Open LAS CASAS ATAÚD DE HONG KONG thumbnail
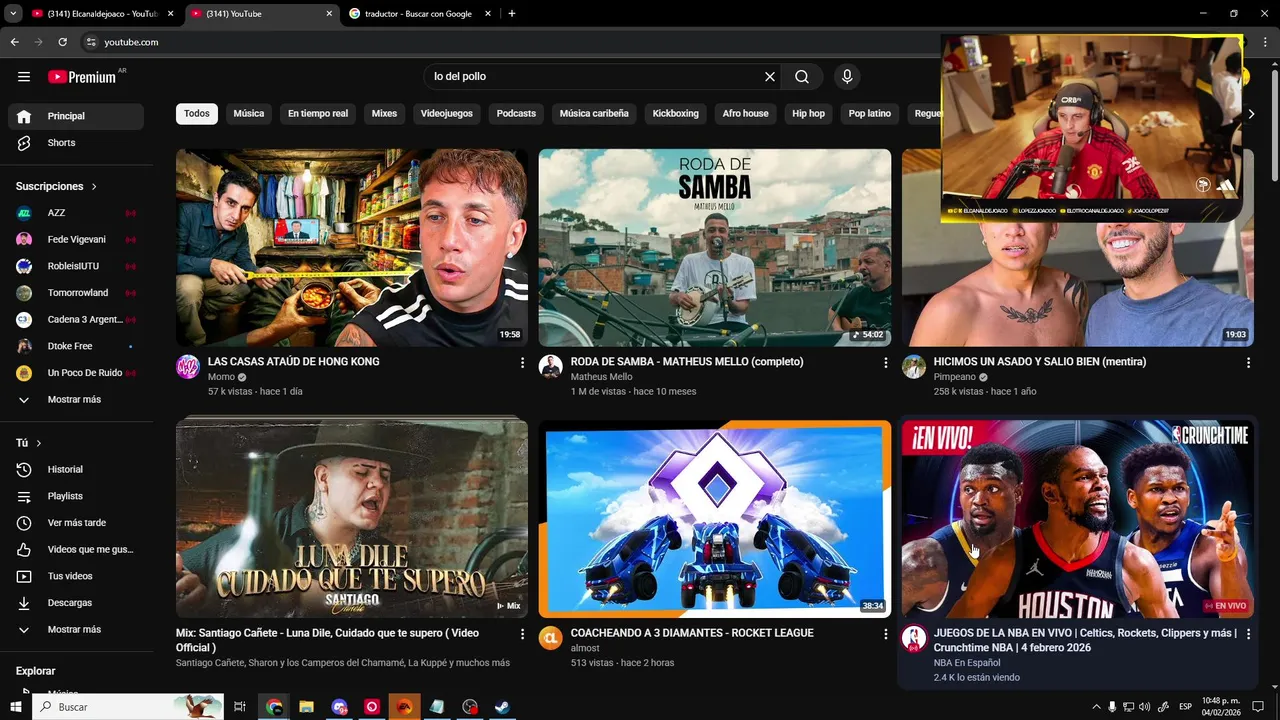The height and width of the screenshot is (720, 1280). coord(352,248)
